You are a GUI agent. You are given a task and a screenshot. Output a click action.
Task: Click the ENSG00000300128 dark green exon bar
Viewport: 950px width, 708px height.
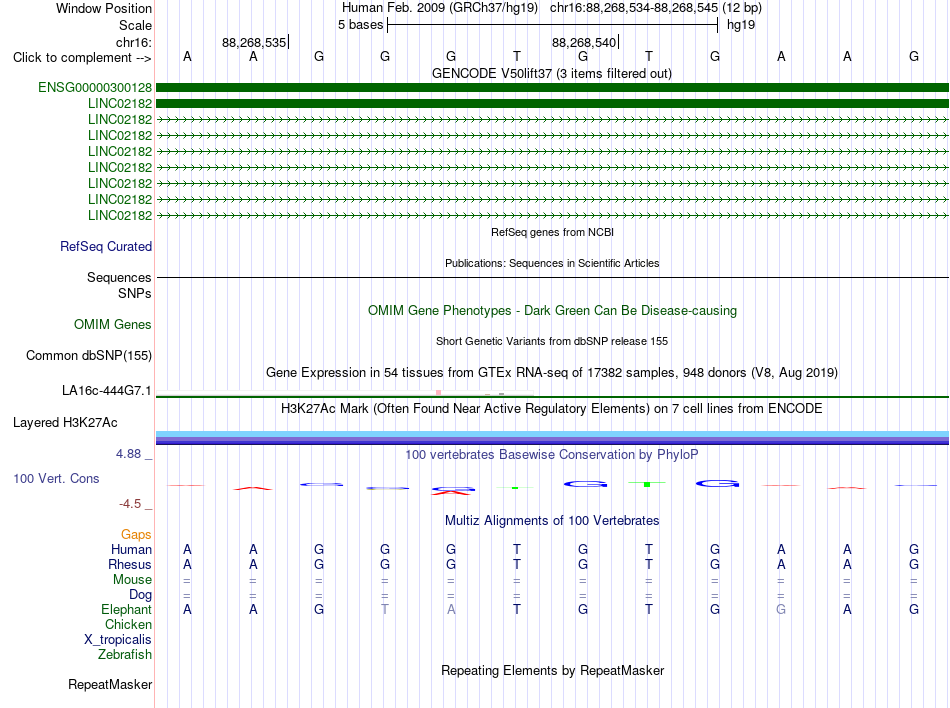click(x=552, y=87)
